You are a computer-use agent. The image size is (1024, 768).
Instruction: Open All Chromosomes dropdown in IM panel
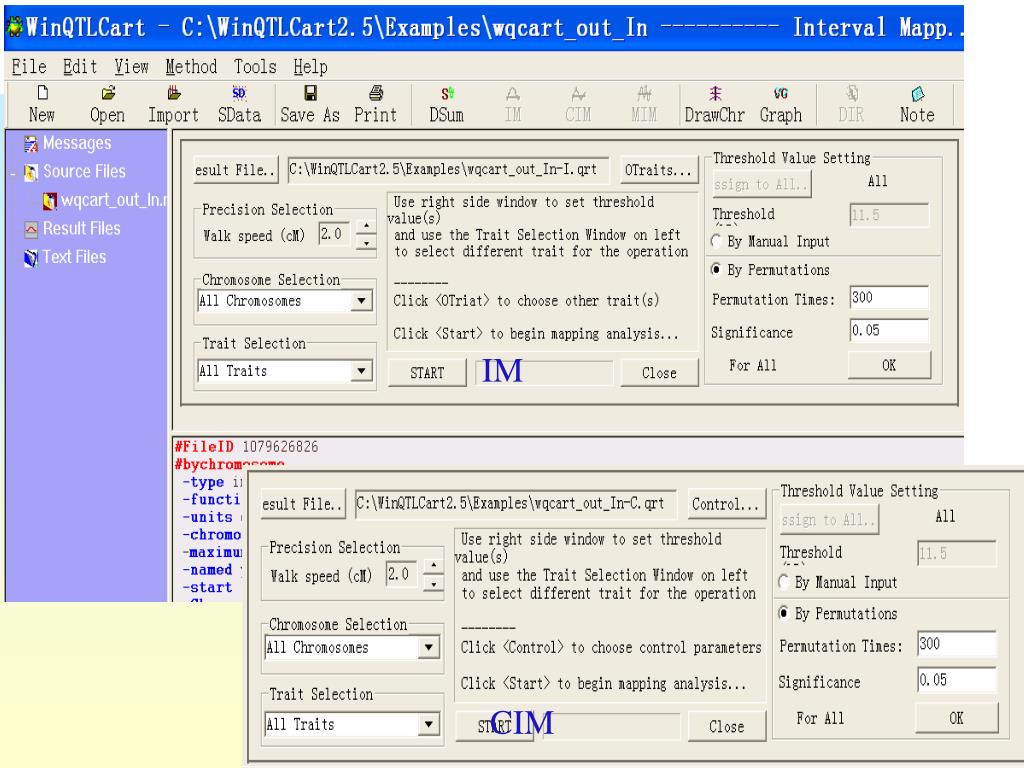tap(361, 301)
